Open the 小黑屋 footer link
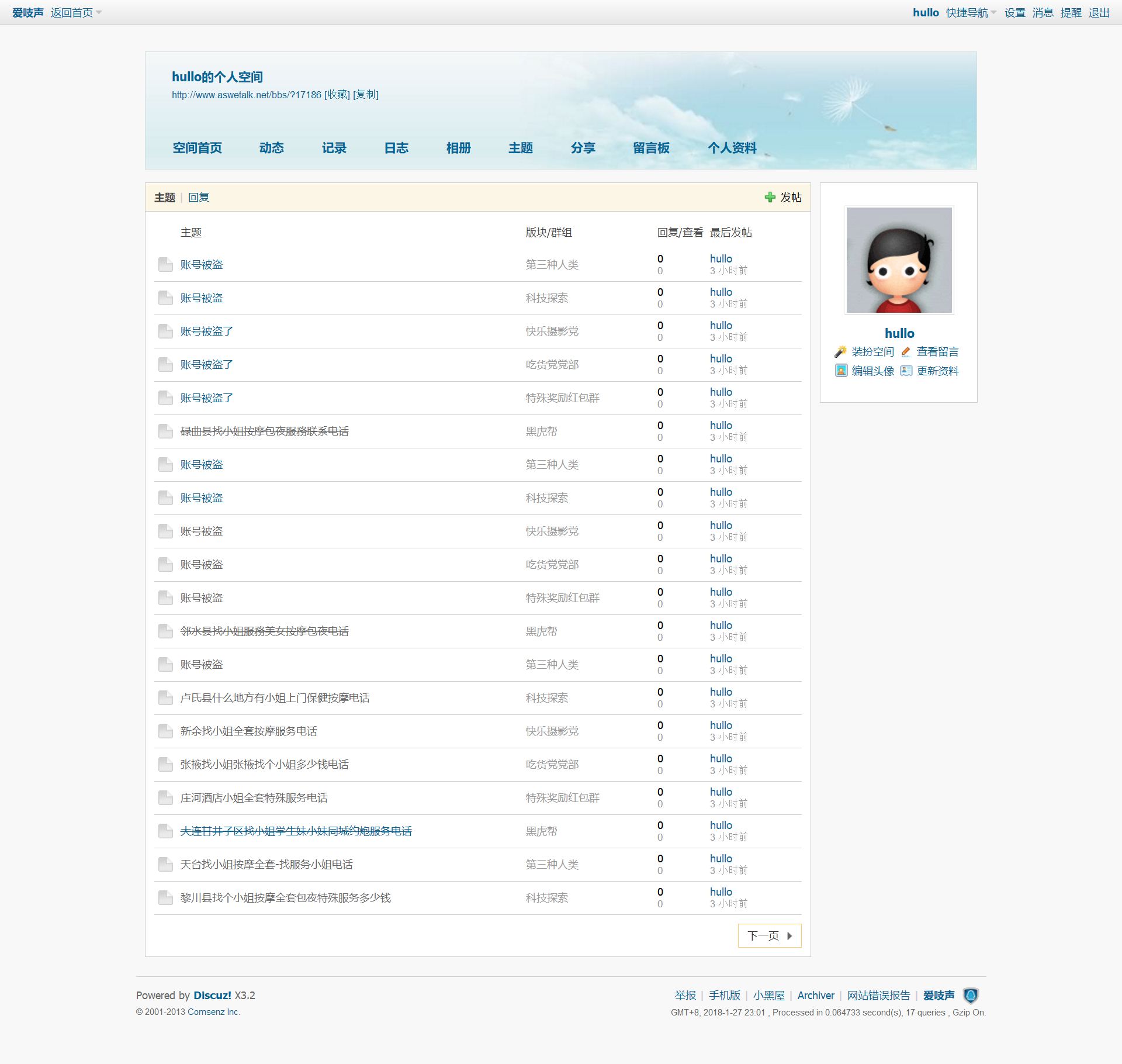This screenshot has width=1122, height=1064. (769, 995)
